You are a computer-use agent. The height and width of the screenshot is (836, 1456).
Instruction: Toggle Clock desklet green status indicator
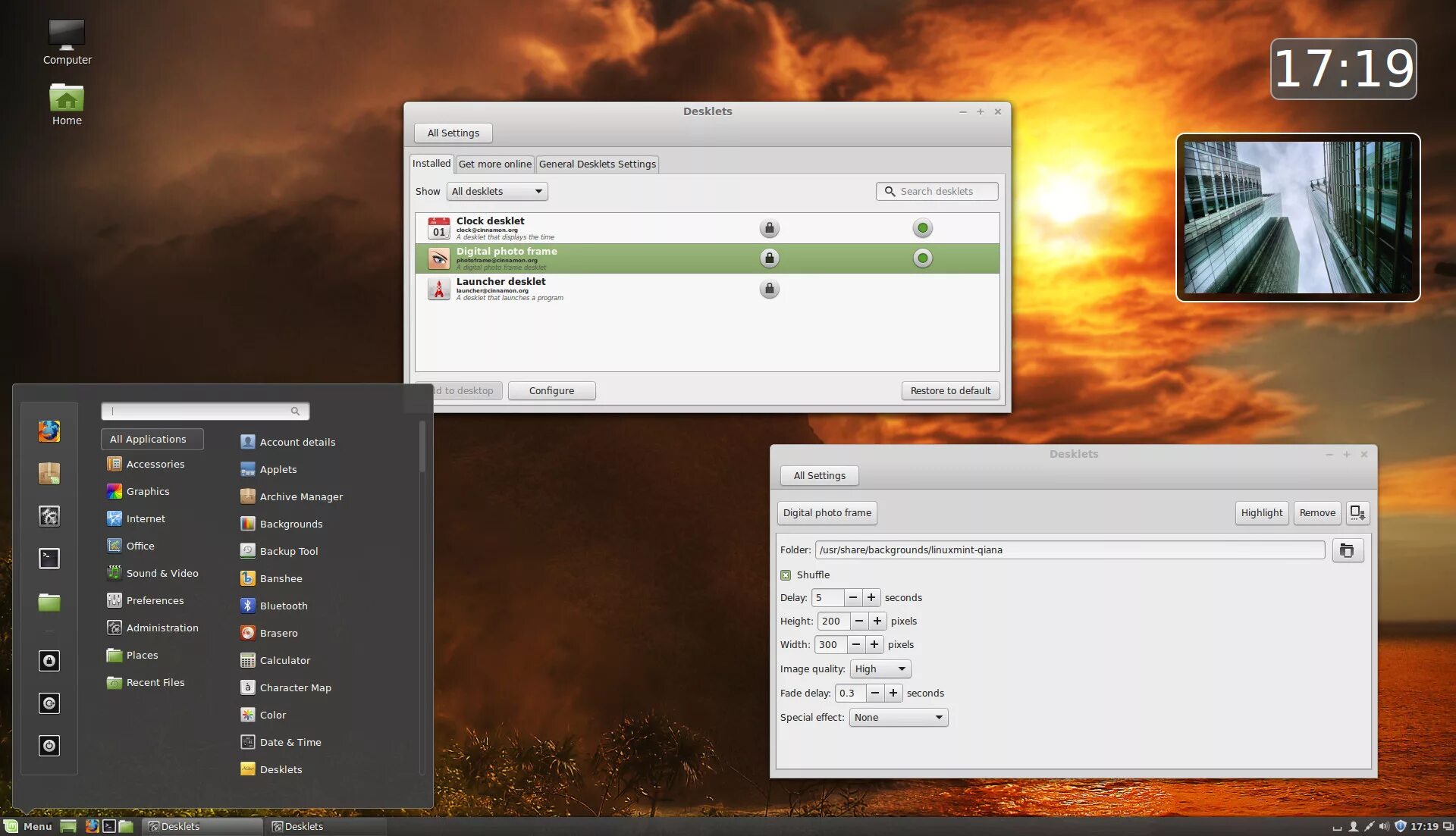coord(922,228)
